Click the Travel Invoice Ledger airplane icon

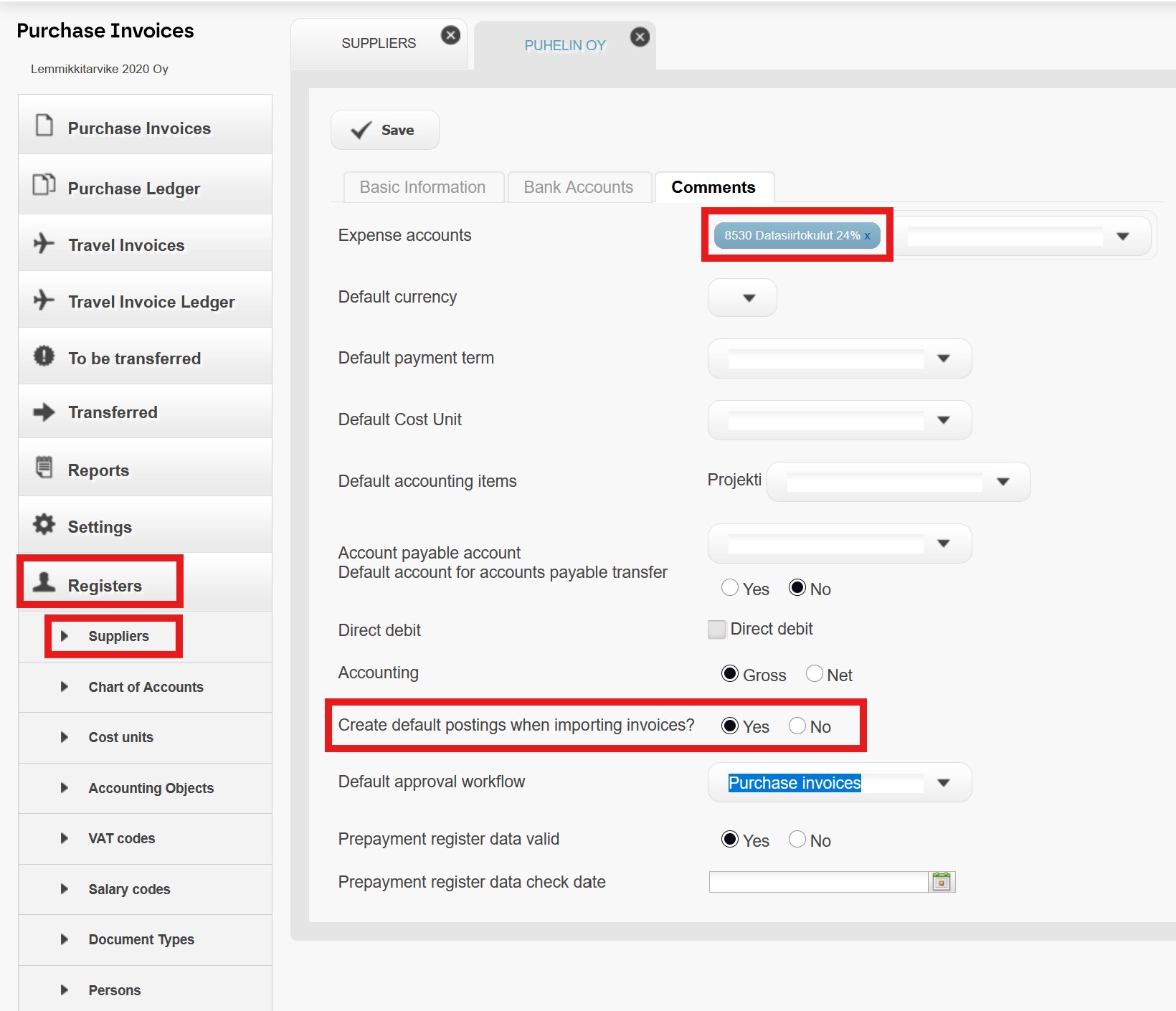pos(44,300)
